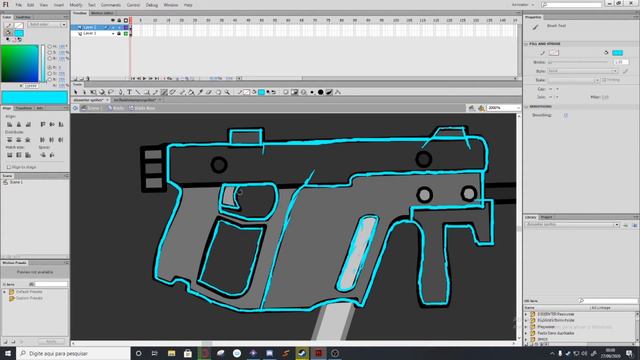The image size is (640, 360).
Task: Select the Paint Bucket tool
Action: [191, 92]
